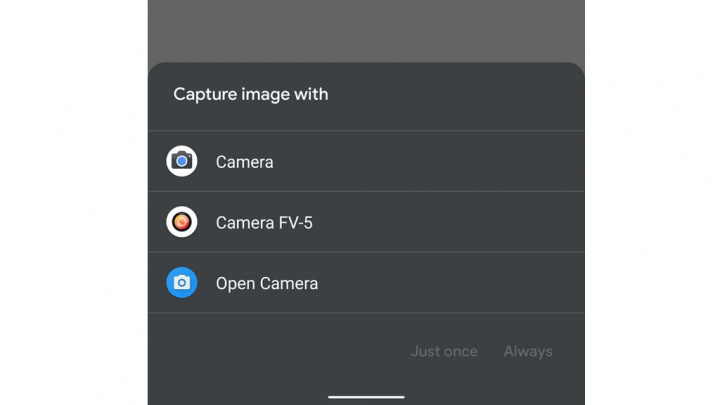Click the blue lens center of Camera icon
720x405 pixels.
[x=182, y=162]
